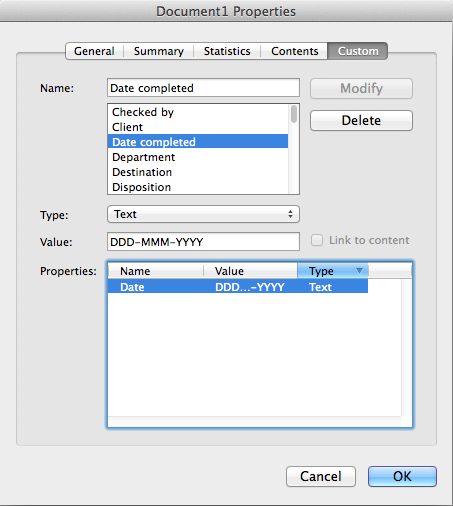
Task: Click the Value field with DDD-MMM-YYYY
Action: (203, 242)
